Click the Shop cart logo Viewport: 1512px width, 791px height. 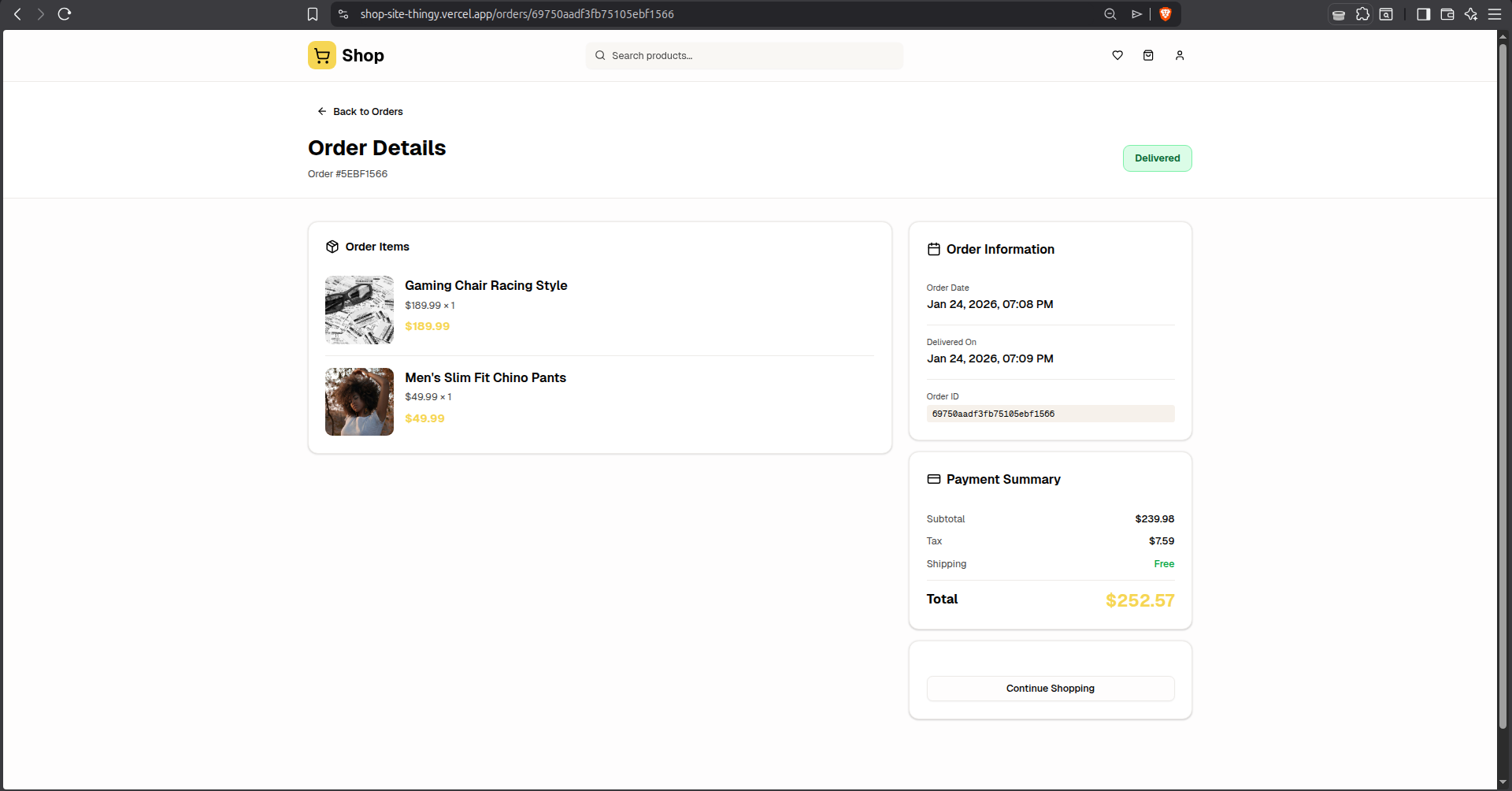click(322, 55)
